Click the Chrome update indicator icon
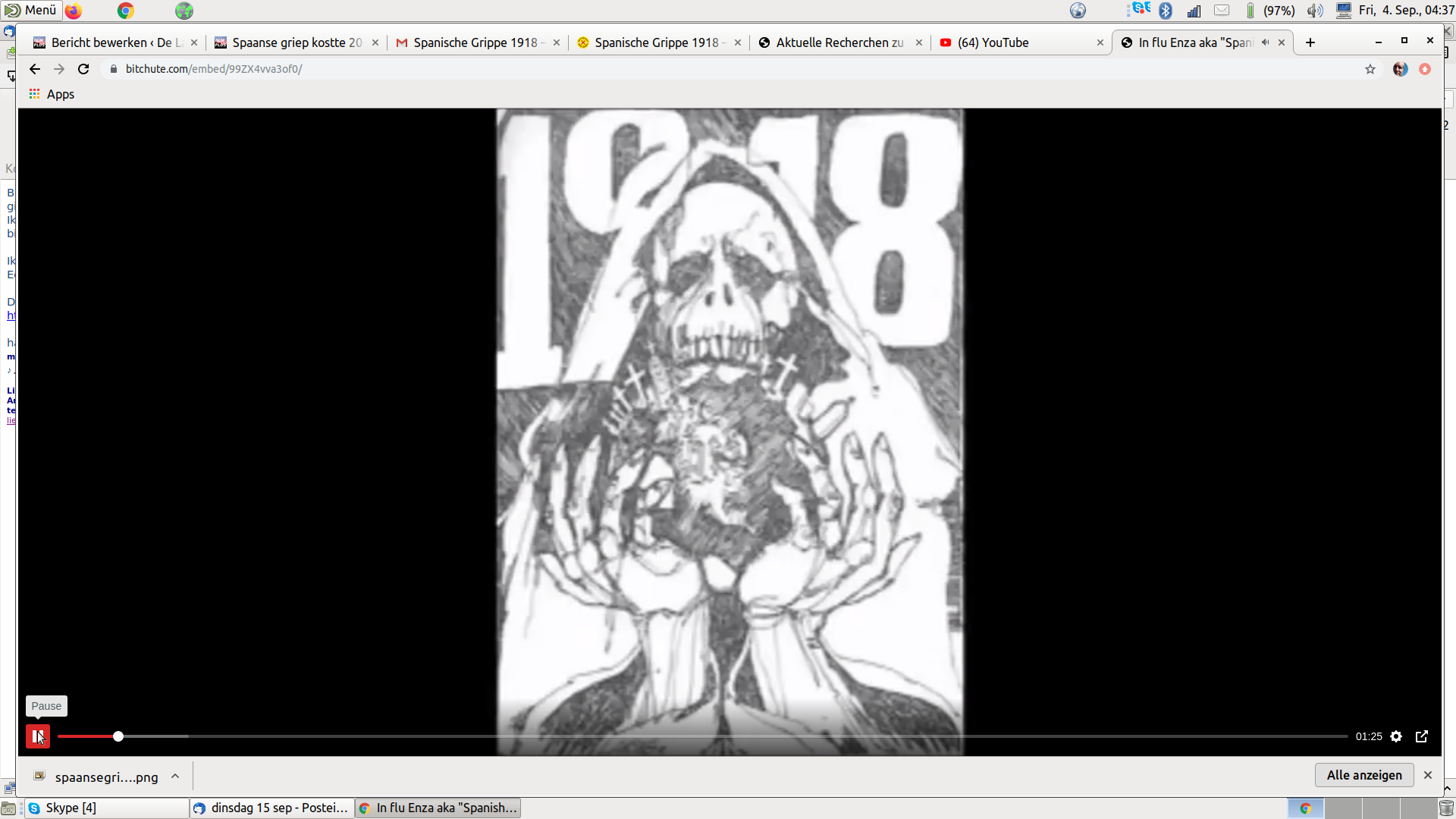 point(1425,69)
